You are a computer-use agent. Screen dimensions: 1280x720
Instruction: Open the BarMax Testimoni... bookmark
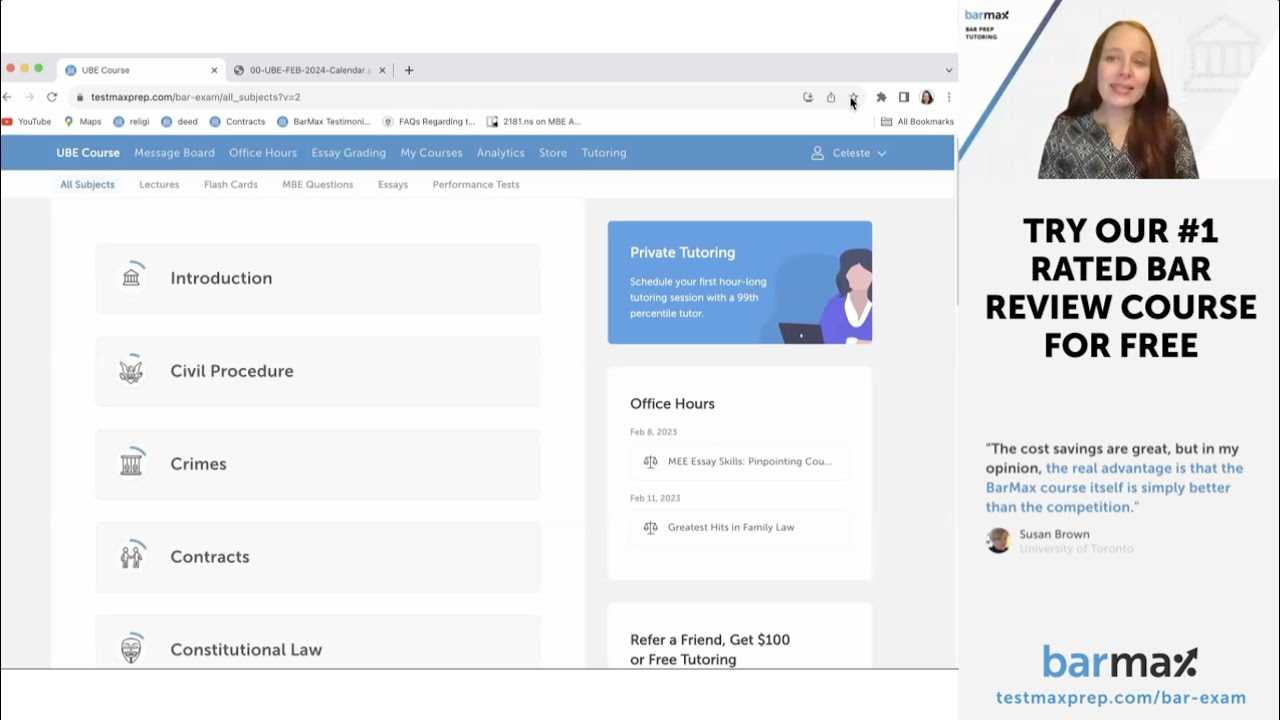point(324,121)
